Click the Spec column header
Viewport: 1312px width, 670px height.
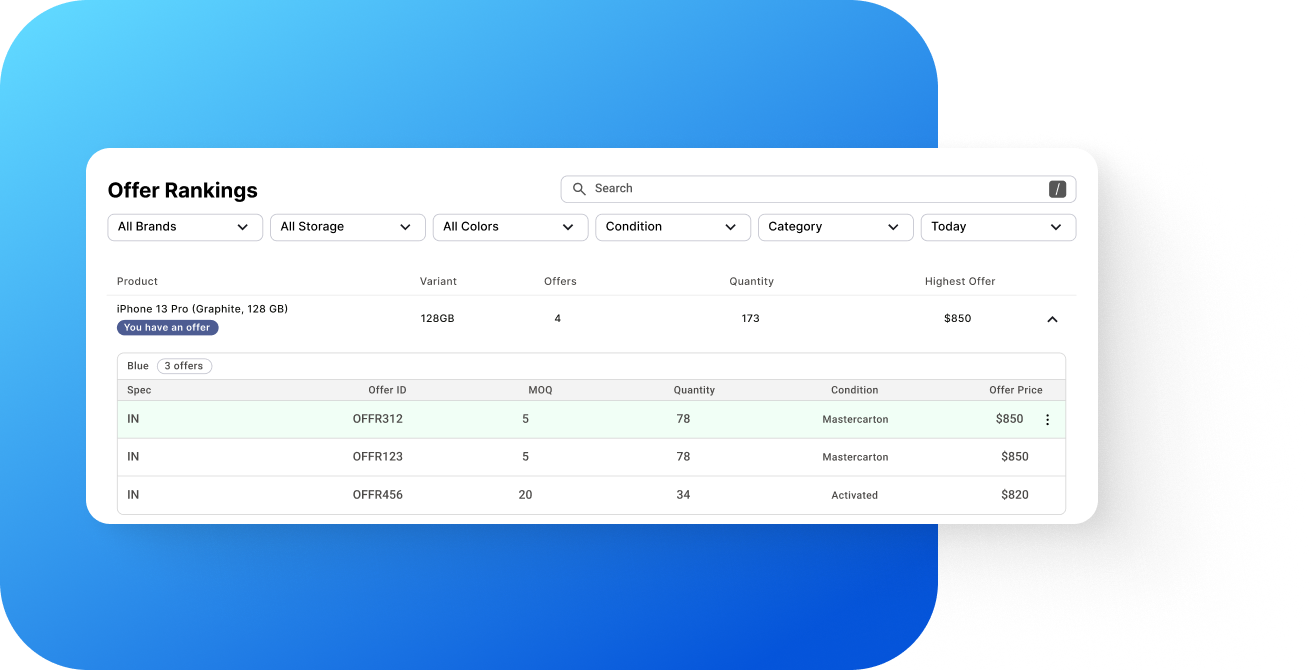139,390
